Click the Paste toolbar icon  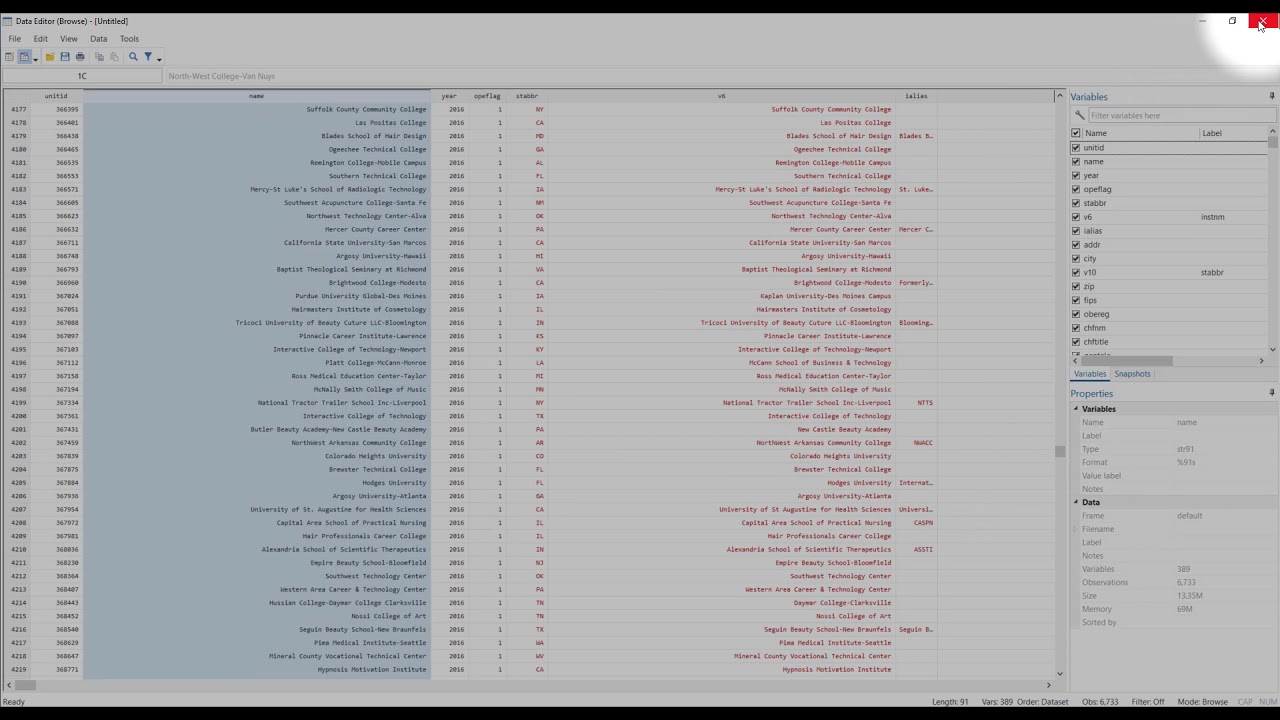[x=114, y=57]
